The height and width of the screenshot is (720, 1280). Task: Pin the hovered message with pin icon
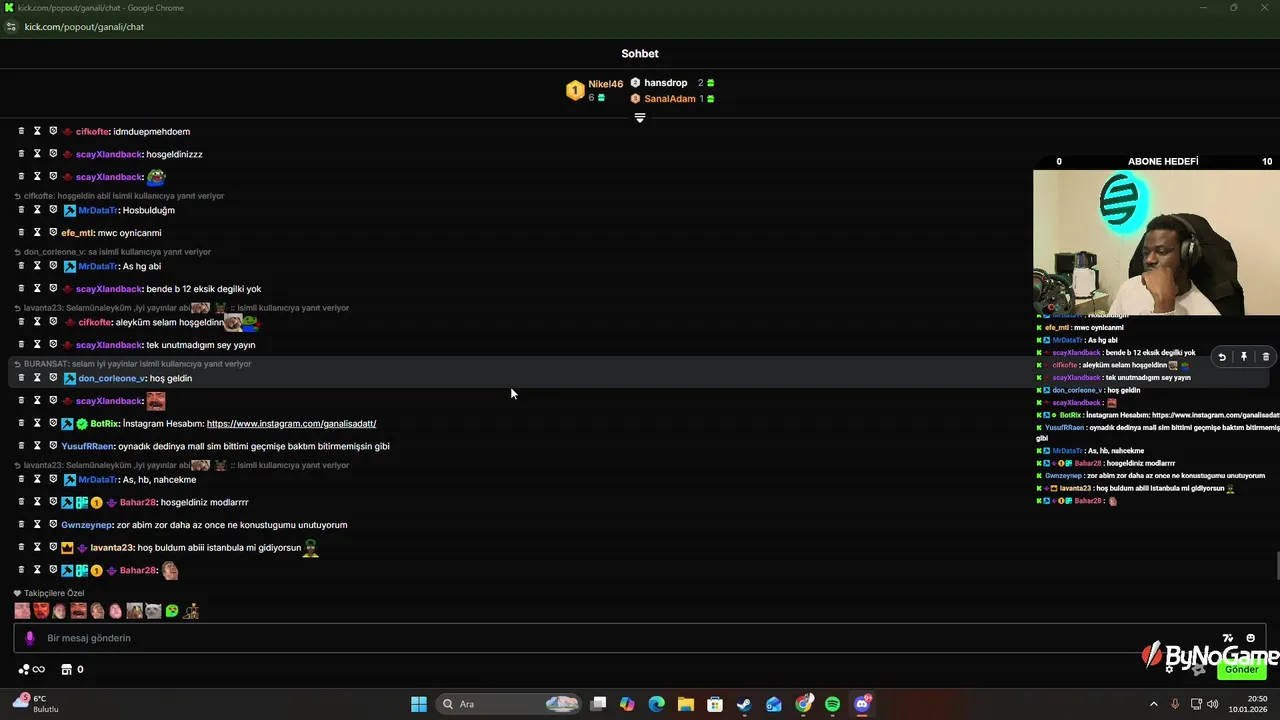point(1244,357)
